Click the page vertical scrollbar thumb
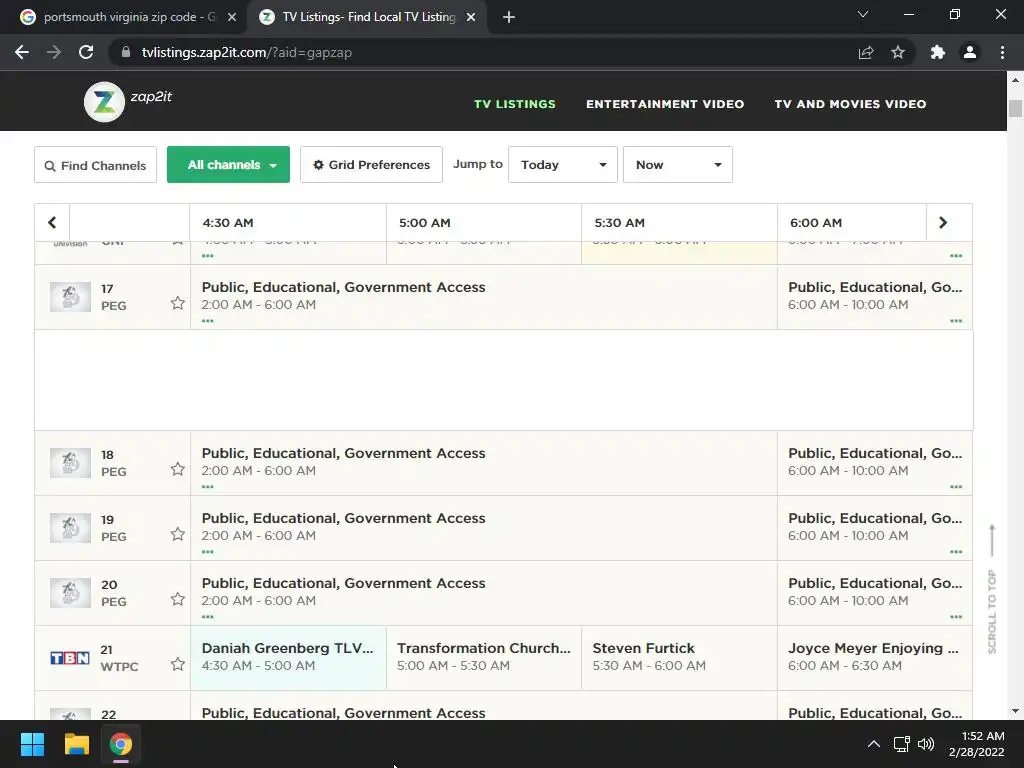The height and width of the screenshot is (768, 1024). click(x=1015, y=108)
